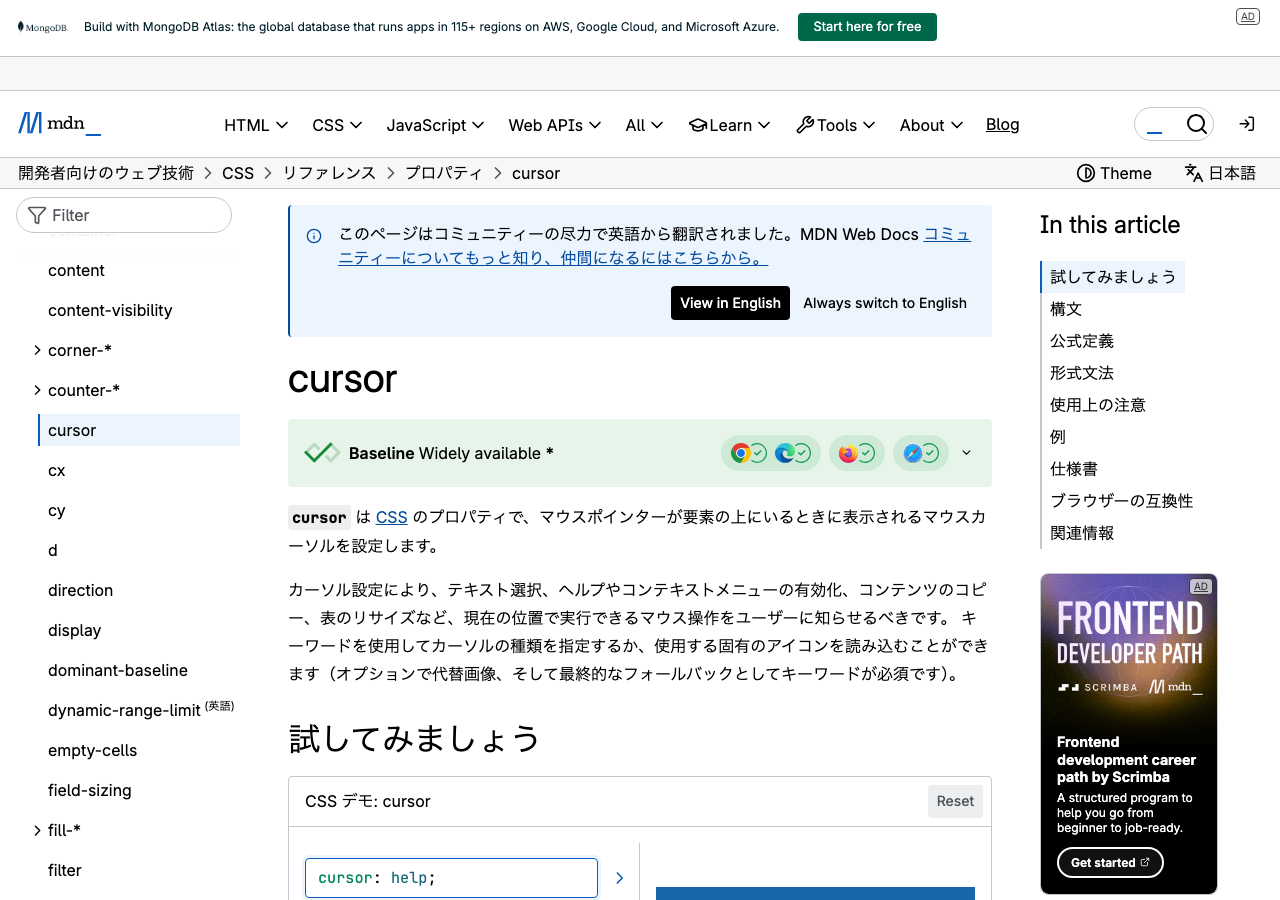Expand the Baseline availability details chevron

966,453
